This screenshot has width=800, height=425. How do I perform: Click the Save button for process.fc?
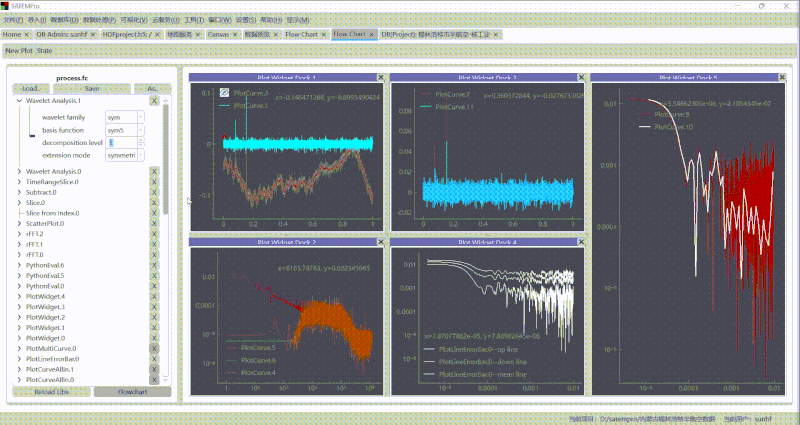91,88
